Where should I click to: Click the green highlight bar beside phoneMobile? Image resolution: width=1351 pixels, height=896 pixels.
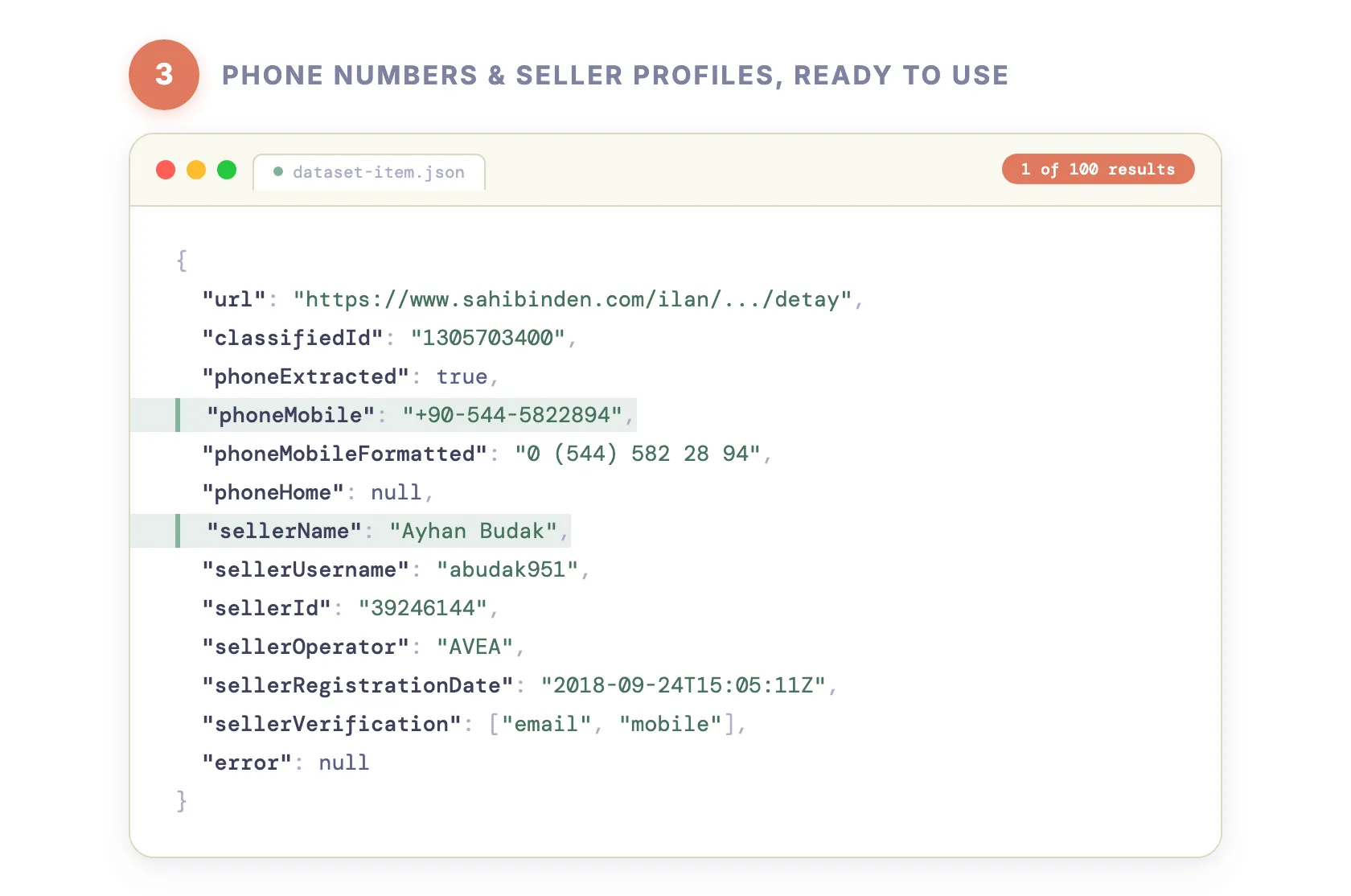click(179, 415)
